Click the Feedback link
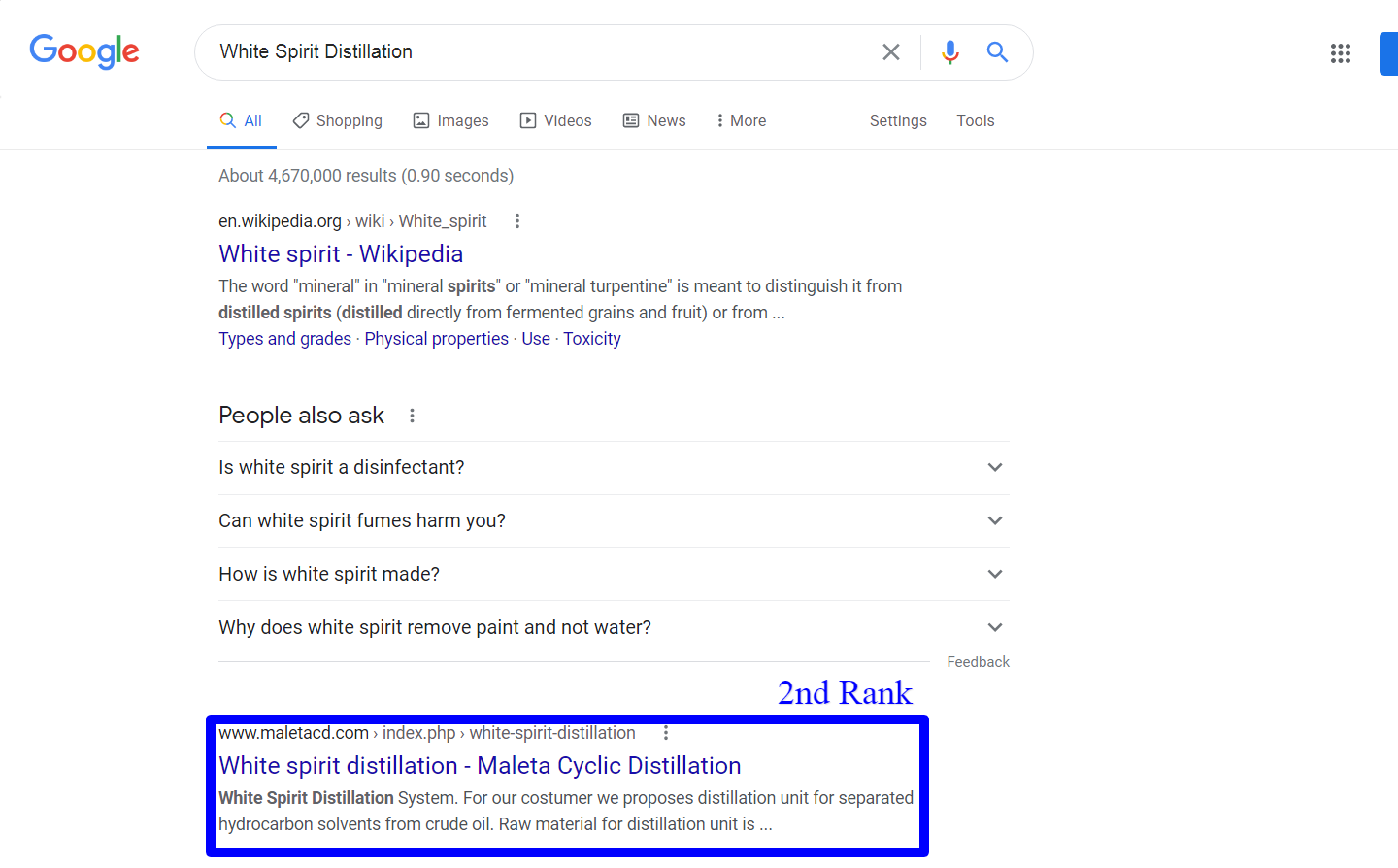The image size is (1398, 868). pyautogui.click(x=978, y=662)
